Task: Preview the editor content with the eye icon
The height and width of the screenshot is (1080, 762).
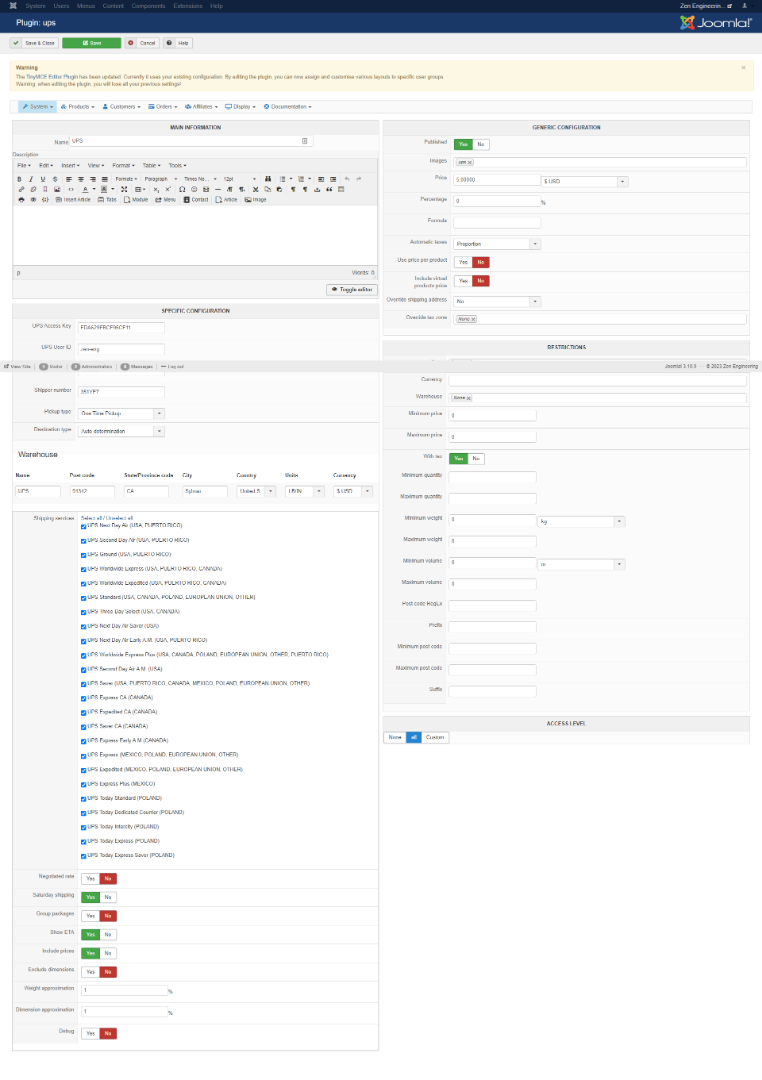Action: pyautogui.click(x=33, y=200)
